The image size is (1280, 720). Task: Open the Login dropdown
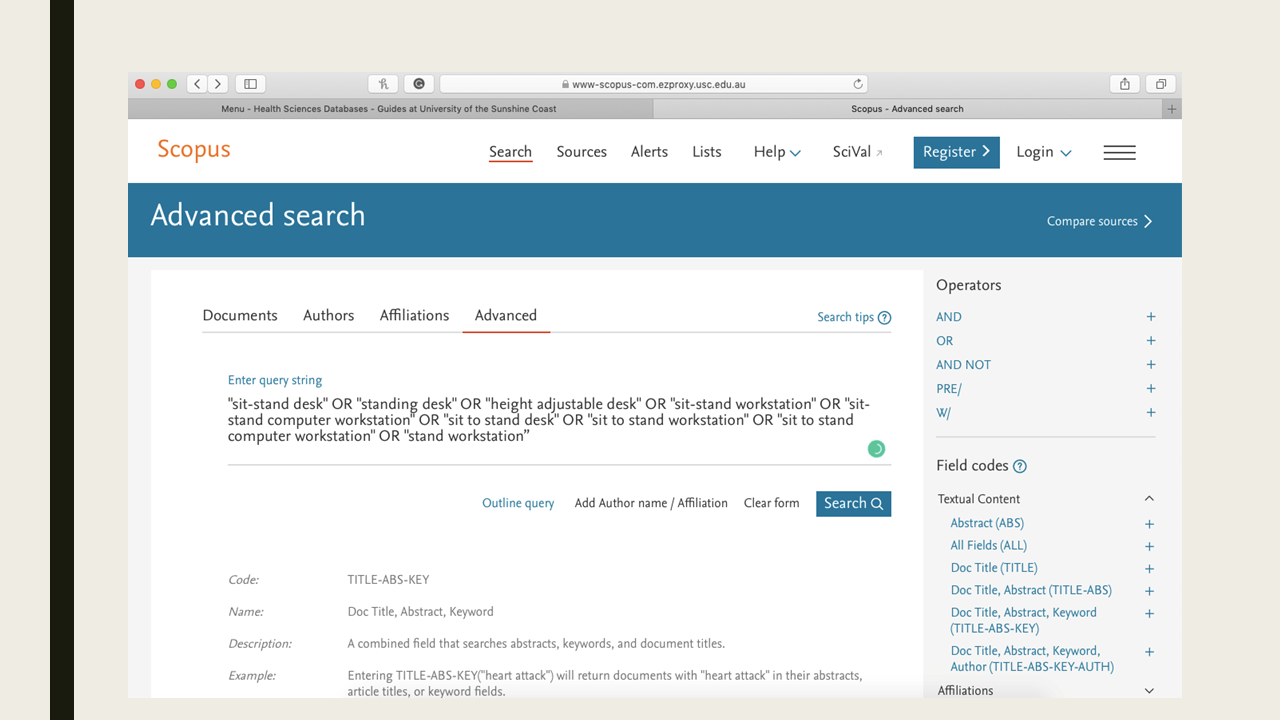1044,152
